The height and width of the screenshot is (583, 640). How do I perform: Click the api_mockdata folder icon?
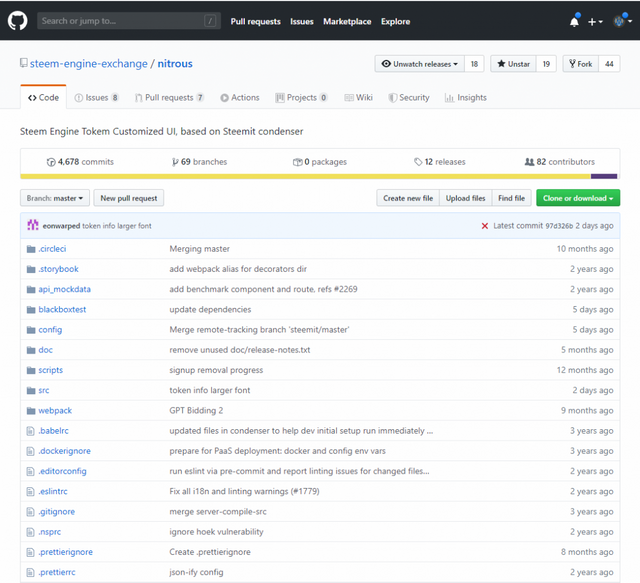[31, 289]
